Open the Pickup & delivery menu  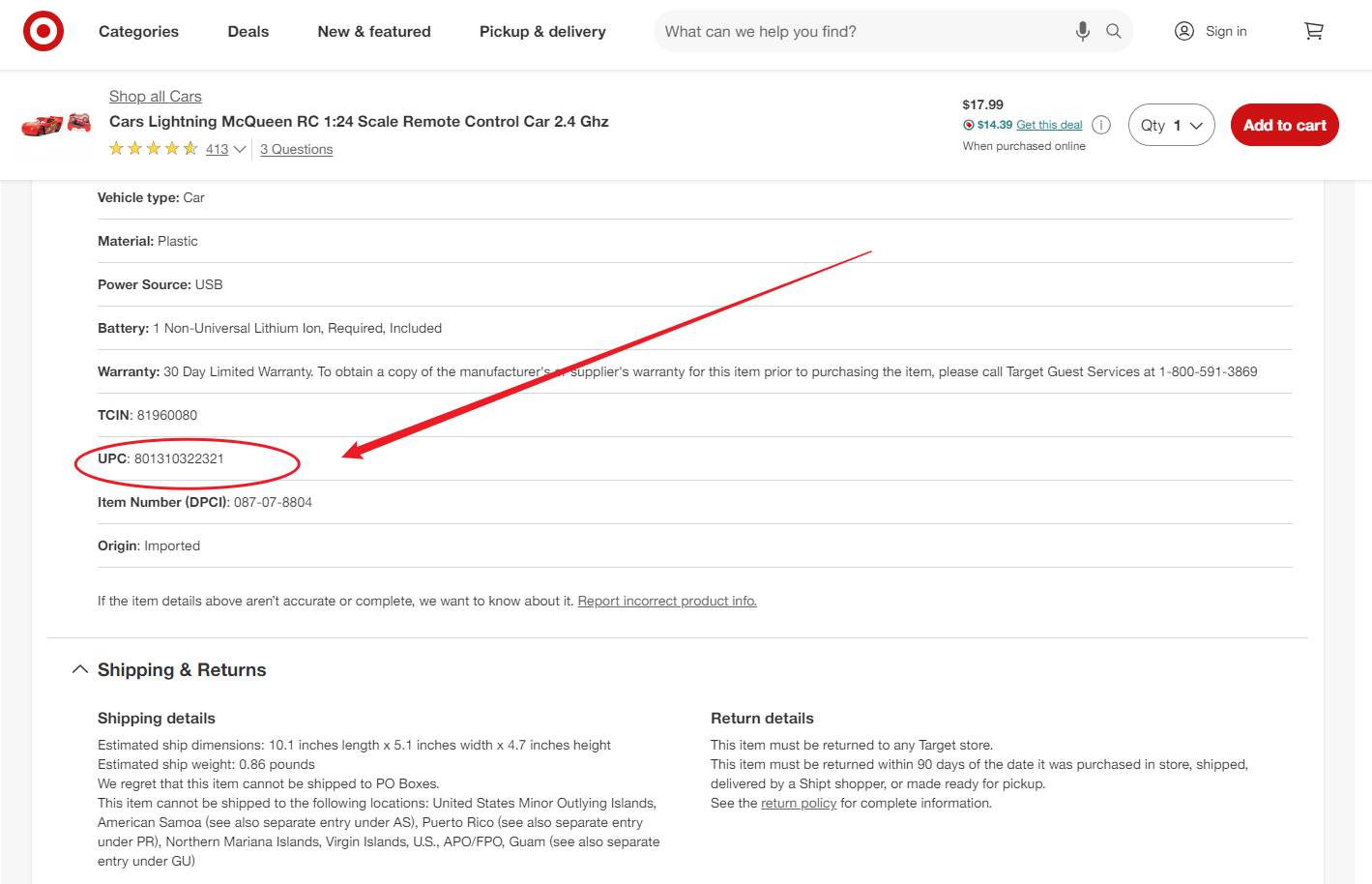click(x=542, y=31)
